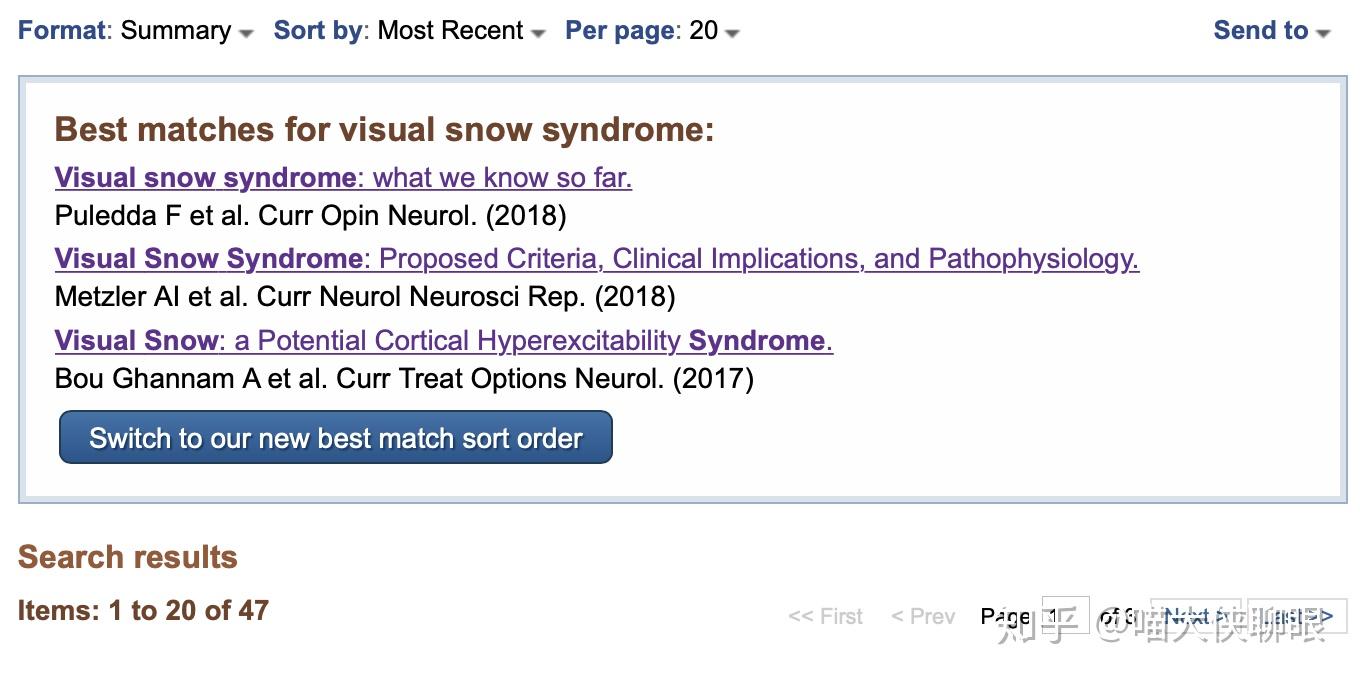Click the arrow icon beside Most Recent
Viewport: 1360px width, 680px height.
tap(538, 33)
